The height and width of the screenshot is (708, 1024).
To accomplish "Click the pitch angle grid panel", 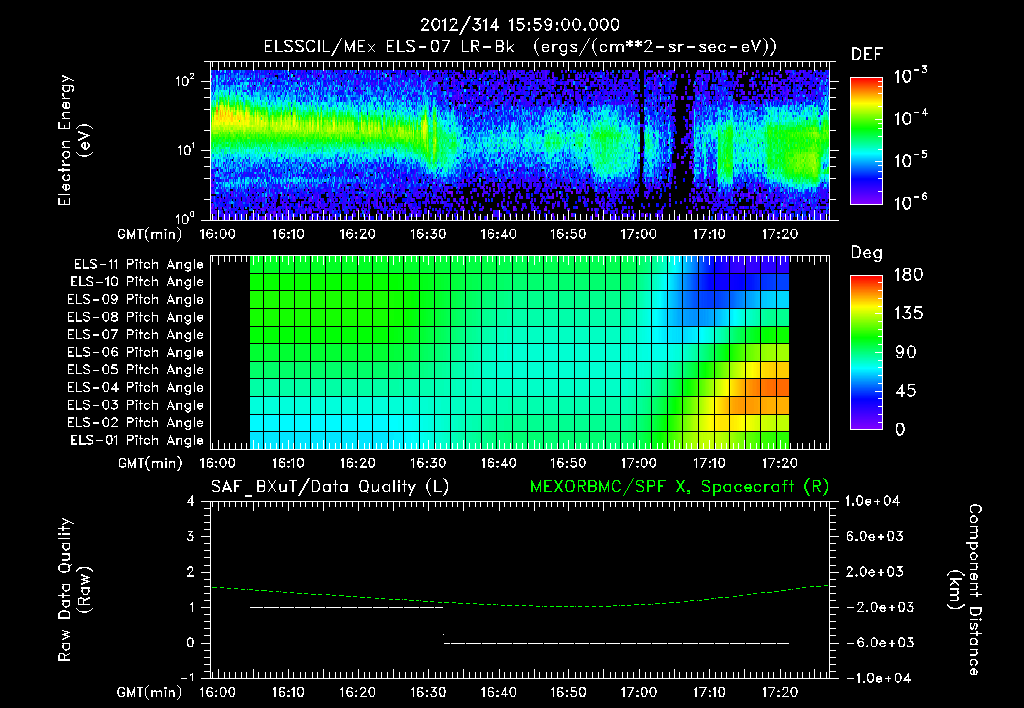I will pos(520,352).
